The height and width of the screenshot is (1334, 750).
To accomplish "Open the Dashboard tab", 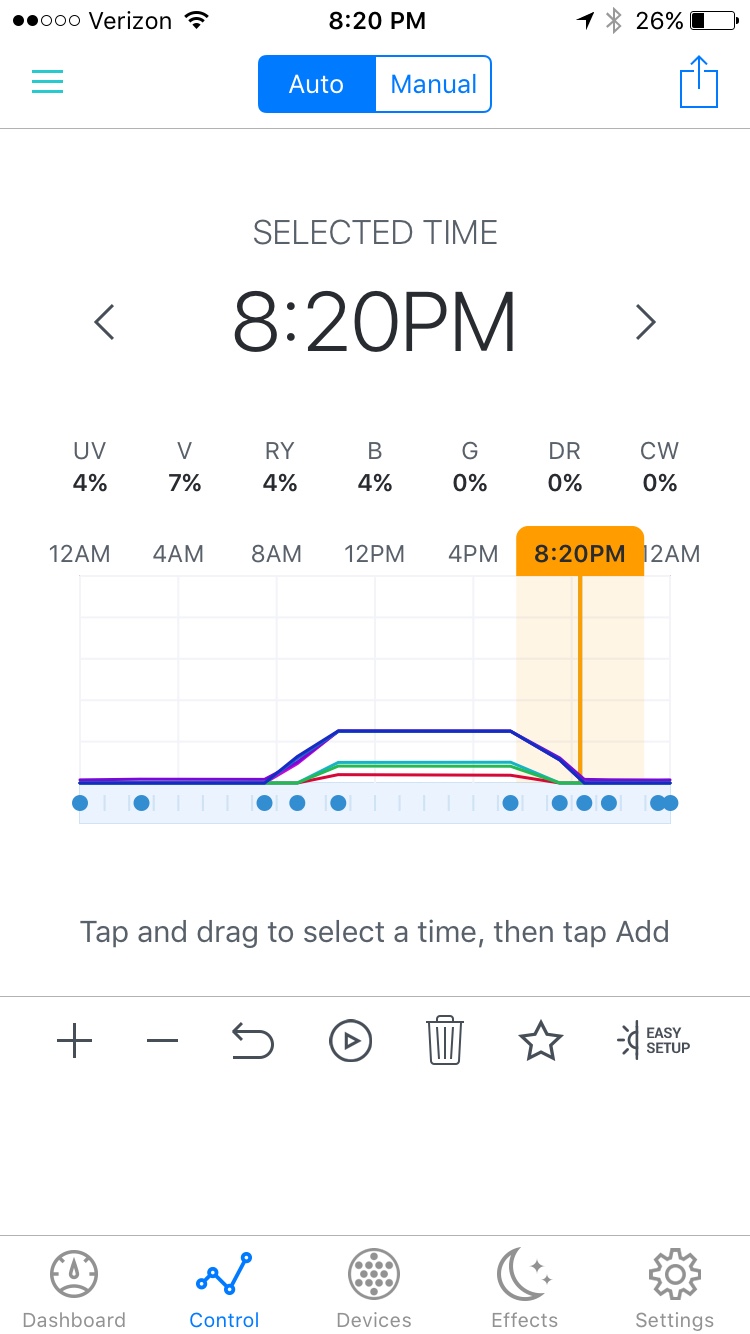I will pos(74,1289).
